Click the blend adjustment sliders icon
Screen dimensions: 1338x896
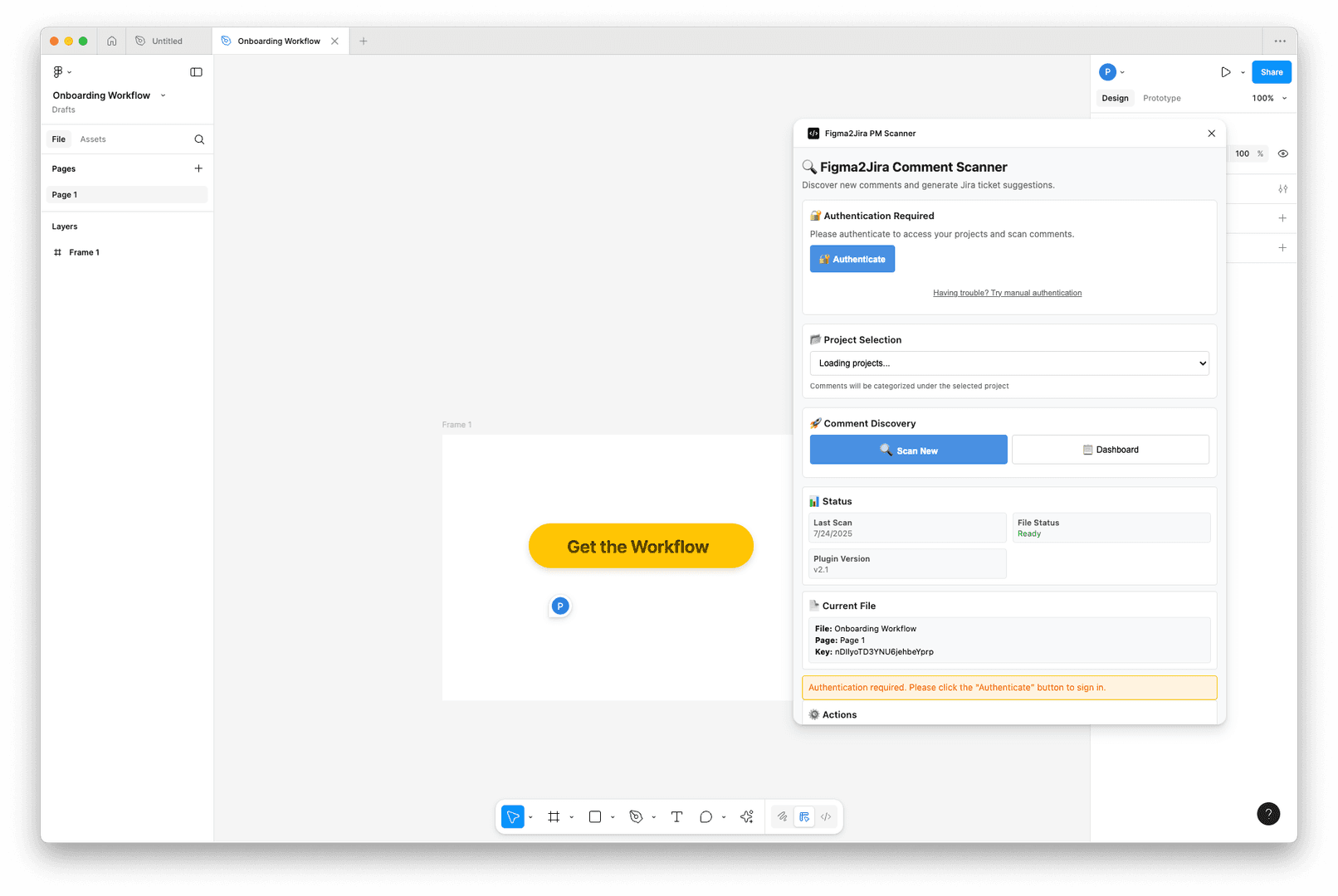[x=1283, y=188]
